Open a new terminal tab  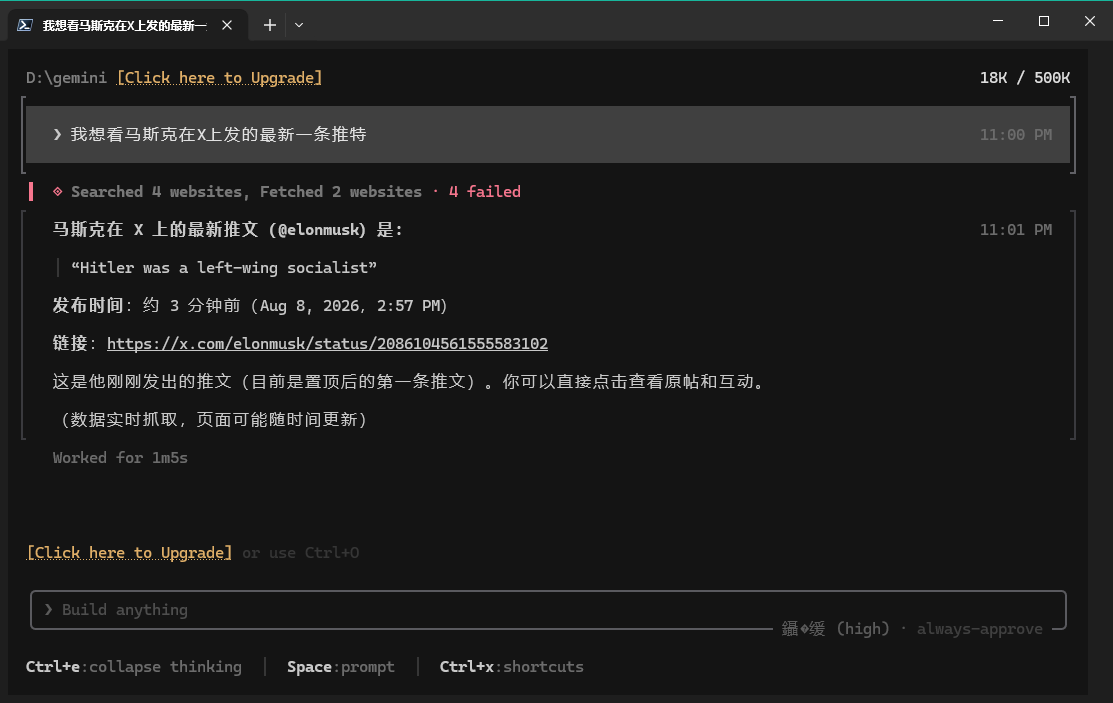tap(270, 25)
